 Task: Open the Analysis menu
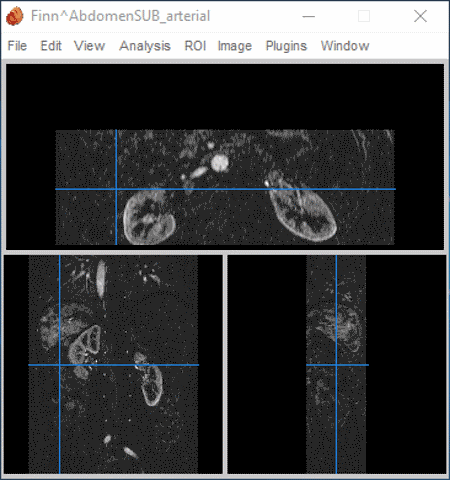[145, 46]
